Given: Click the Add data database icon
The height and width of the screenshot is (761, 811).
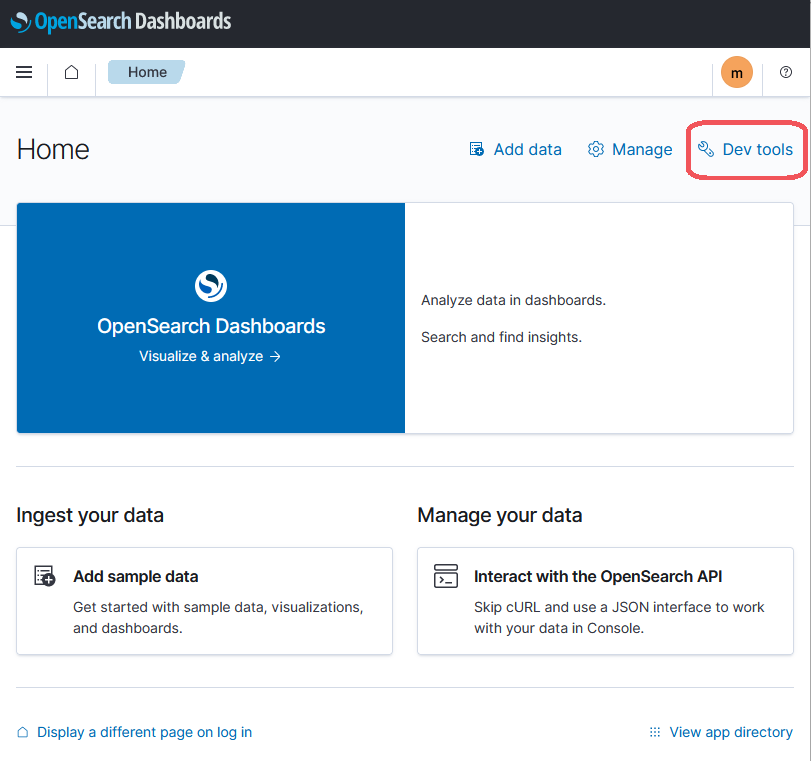Looking at the screenshot, I should click(x=477, y=149).
